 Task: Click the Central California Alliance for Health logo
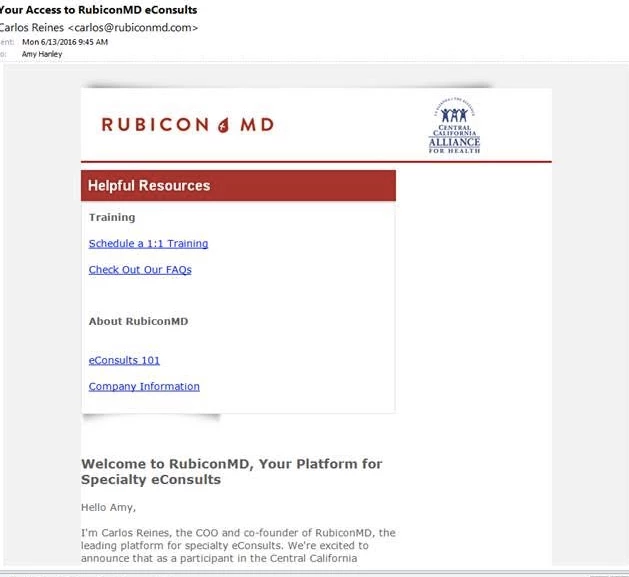(x=454, y=126)
